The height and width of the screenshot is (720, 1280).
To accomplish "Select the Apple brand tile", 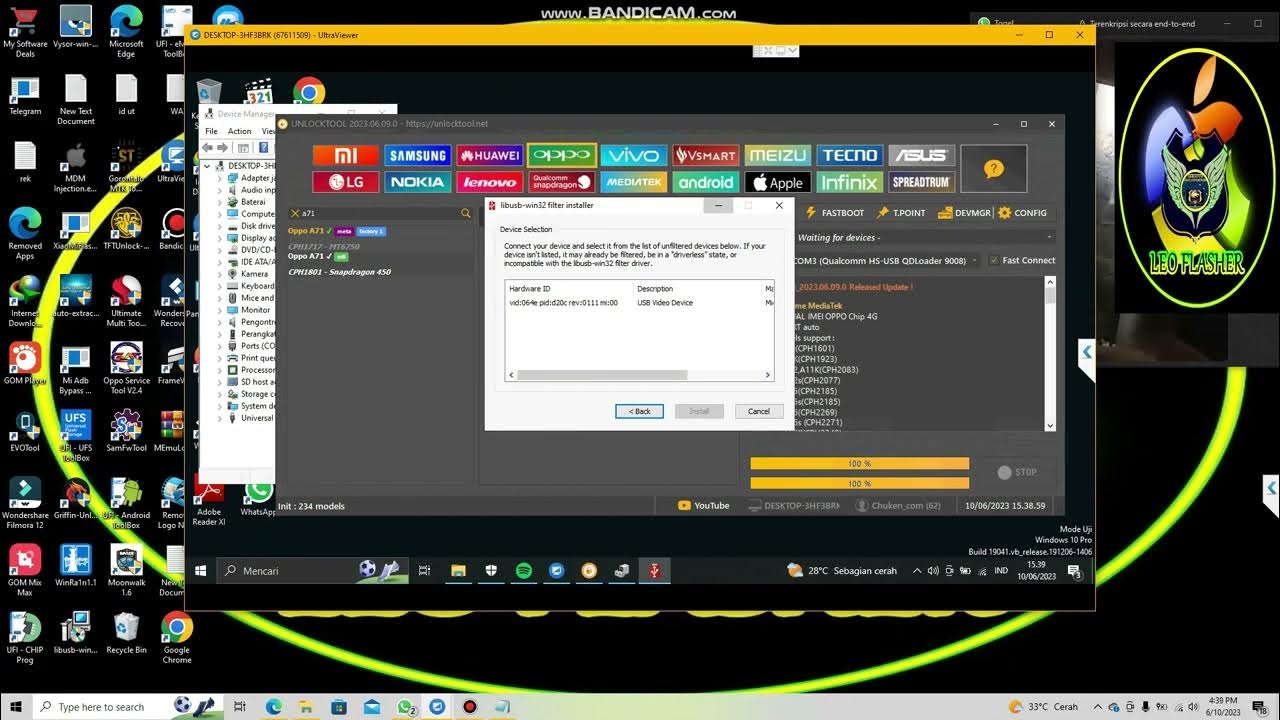I will point(778,182).
